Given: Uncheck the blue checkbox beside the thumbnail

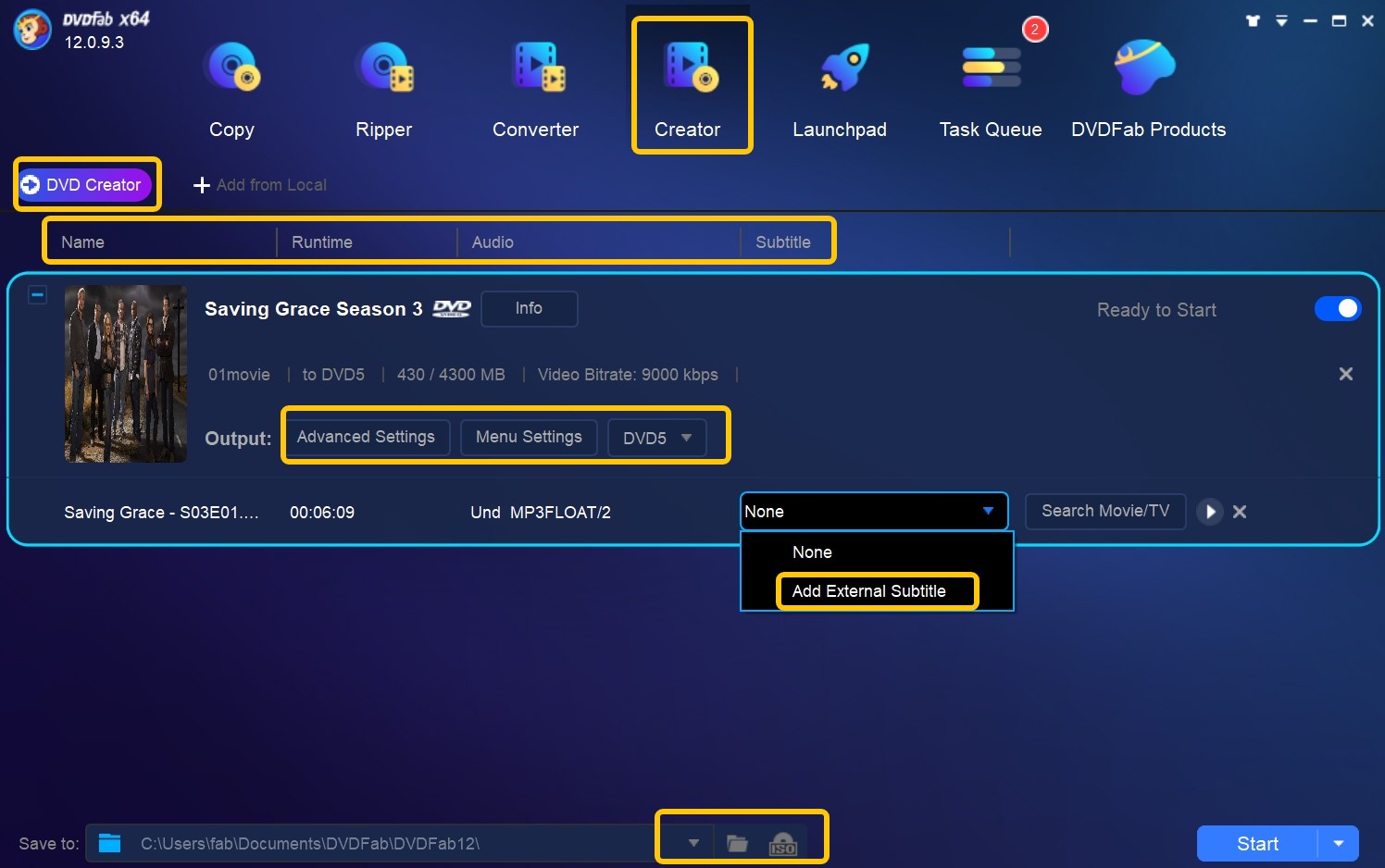Looking at the screenshot, I should click(37, 294).
